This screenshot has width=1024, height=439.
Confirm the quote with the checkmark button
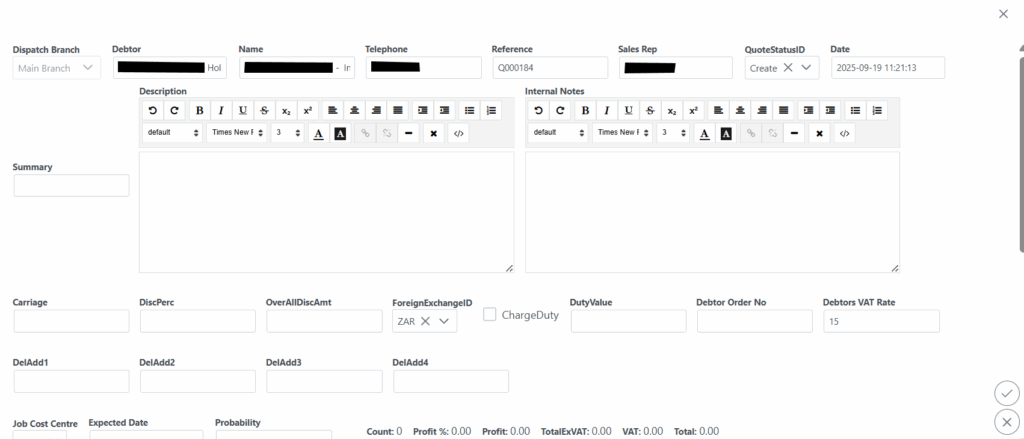click(1006, 392)
